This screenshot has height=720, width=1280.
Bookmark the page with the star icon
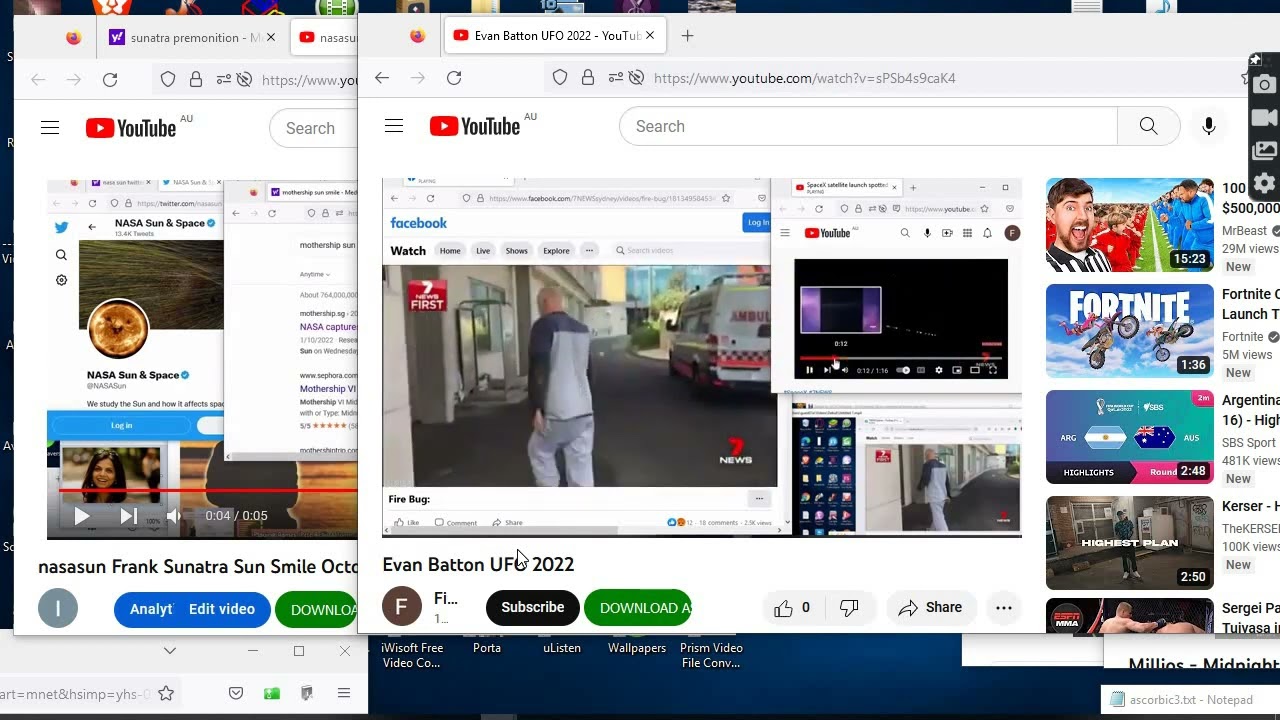[166, 693]
